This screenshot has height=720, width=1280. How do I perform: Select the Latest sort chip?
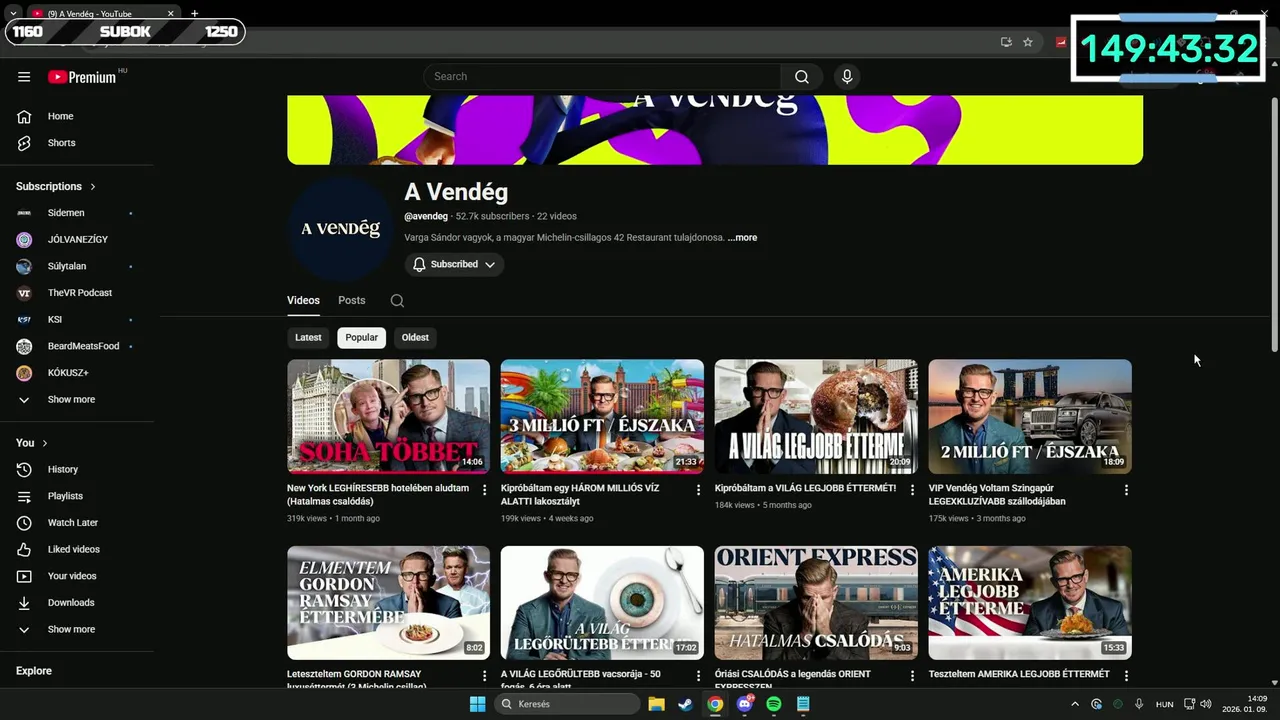coord(308,338)
